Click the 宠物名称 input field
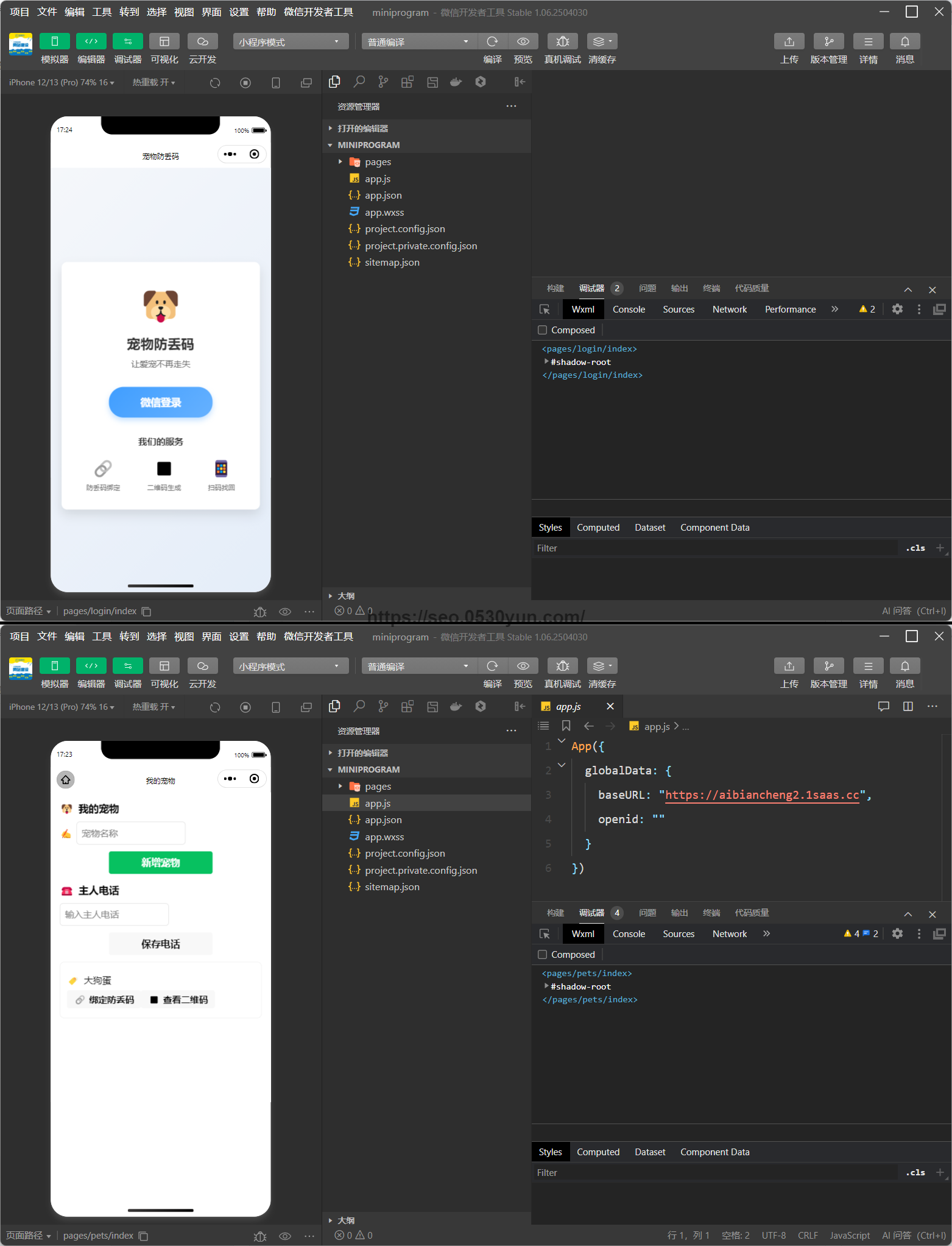Image resolution: width=952 pixels, height=1246 pixels. tap(130, 834)
